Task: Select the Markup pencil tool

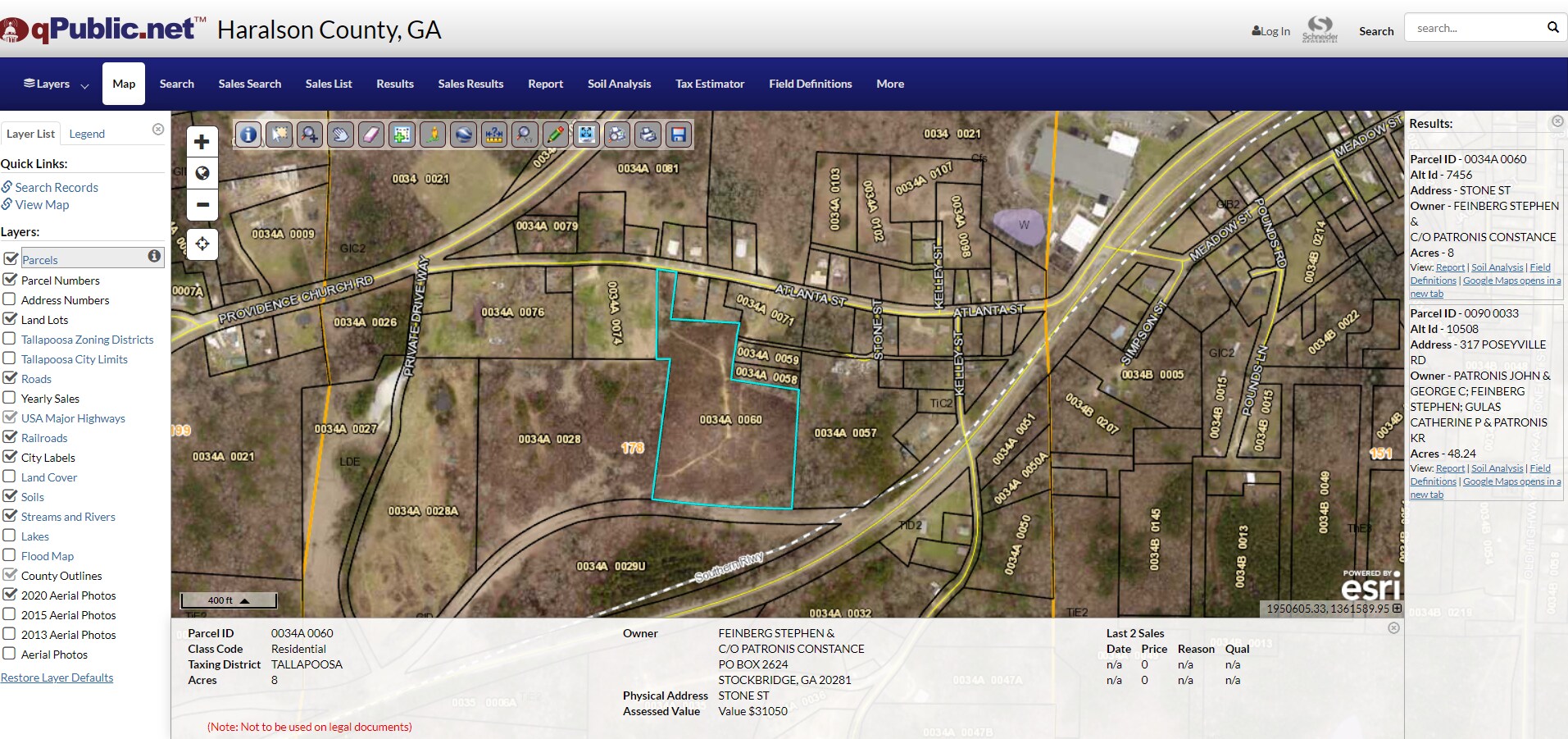Action: [x=556, y=135]
